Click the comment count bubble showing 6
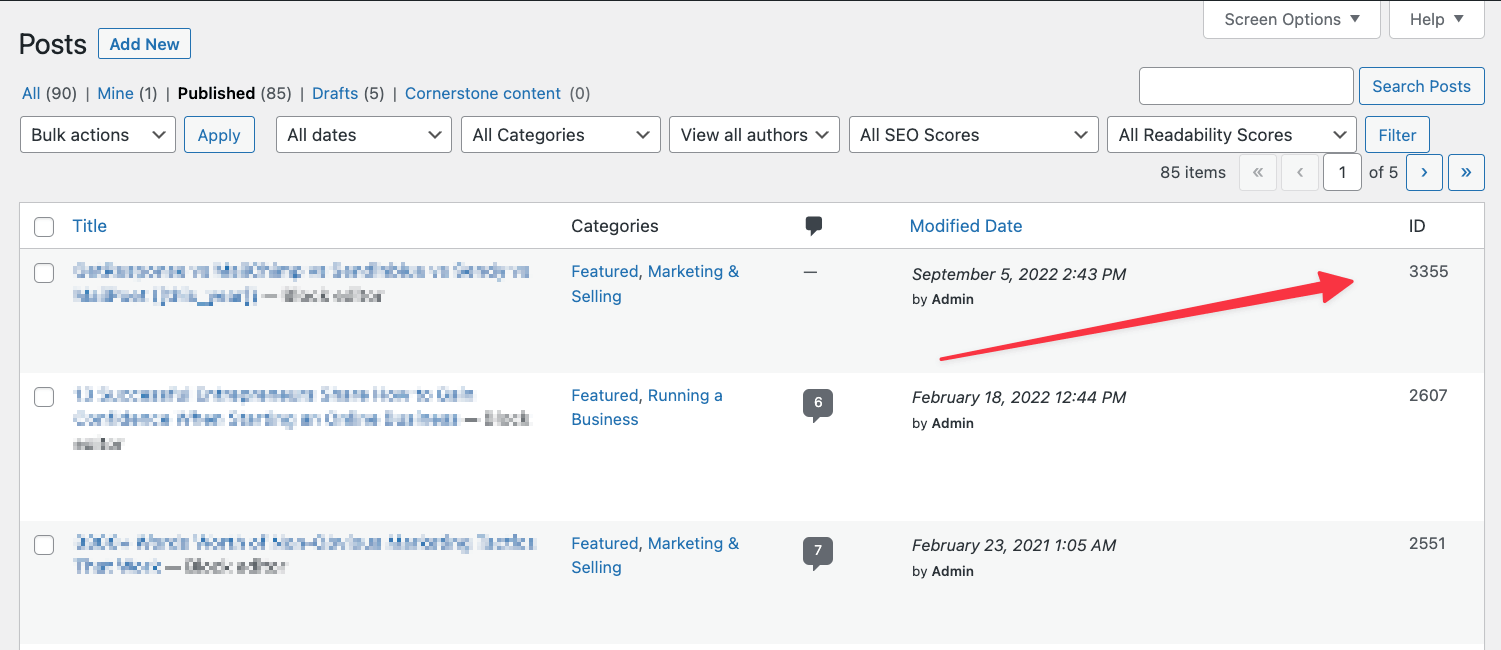The image size is (1501, 650). click(x=818, y=402)
